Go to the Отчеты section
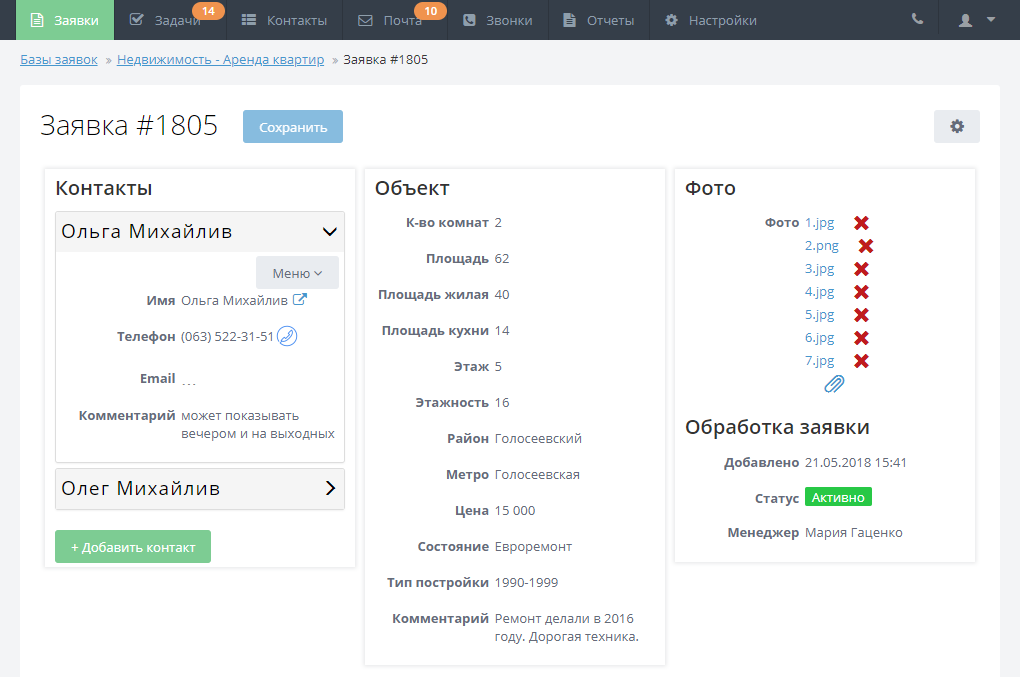 (x=598, y=20)
